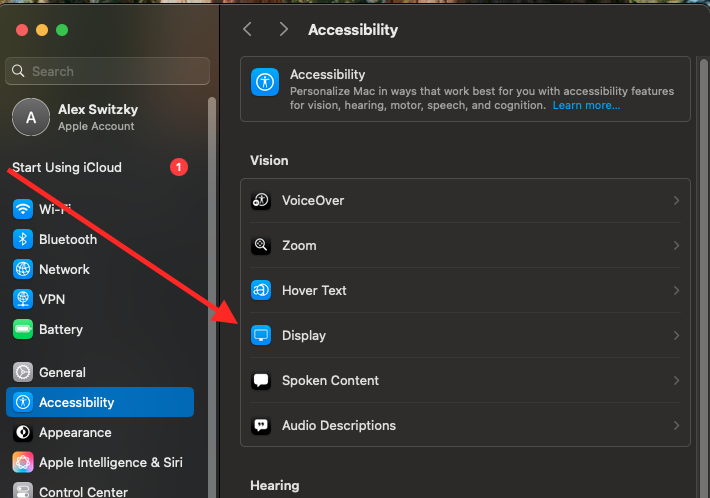
Task: Expand Audio Descriptions with its chevron
Action: 676,425
